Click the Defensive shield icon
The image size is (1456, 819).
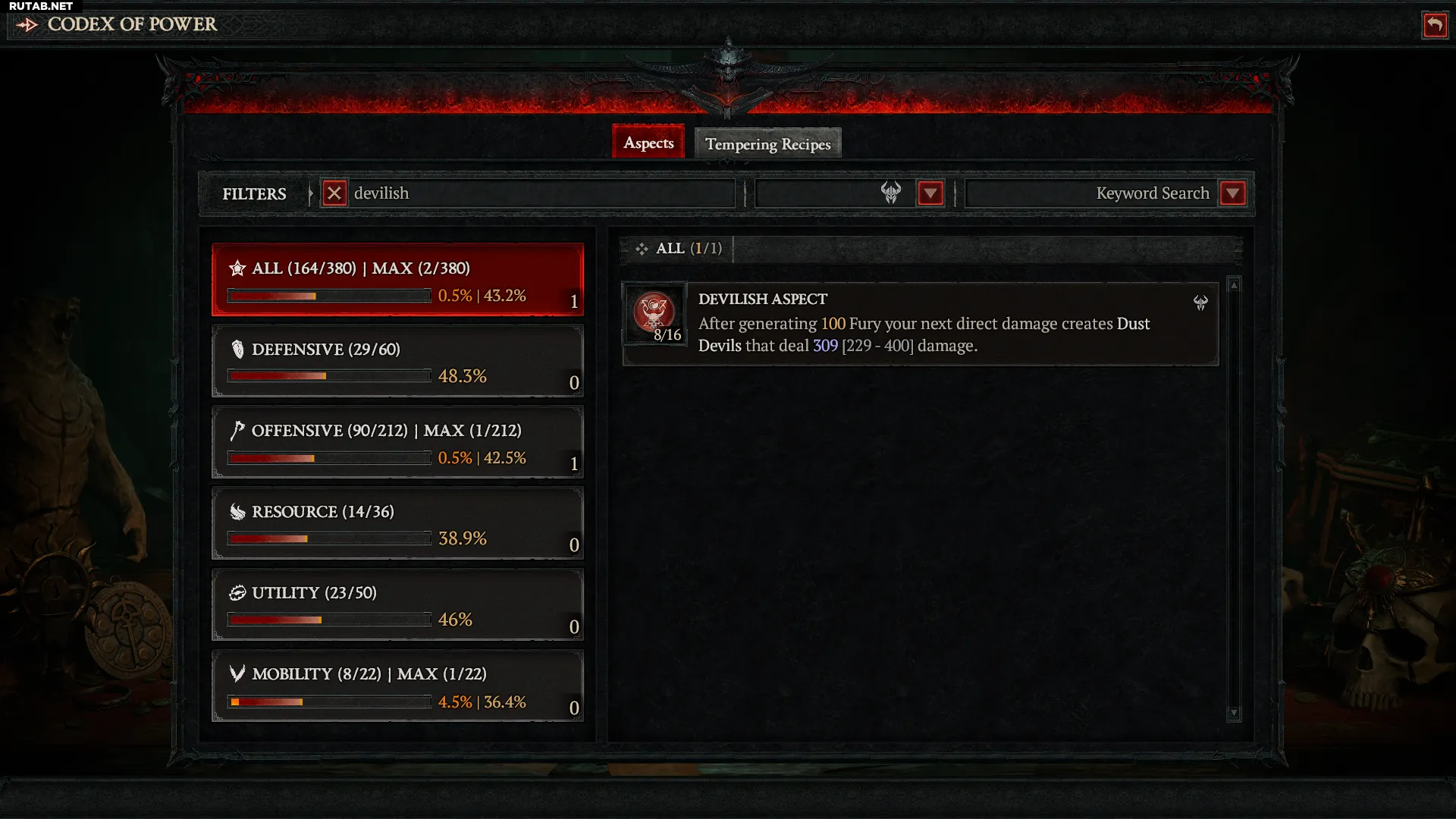click(x=237, y=350)
